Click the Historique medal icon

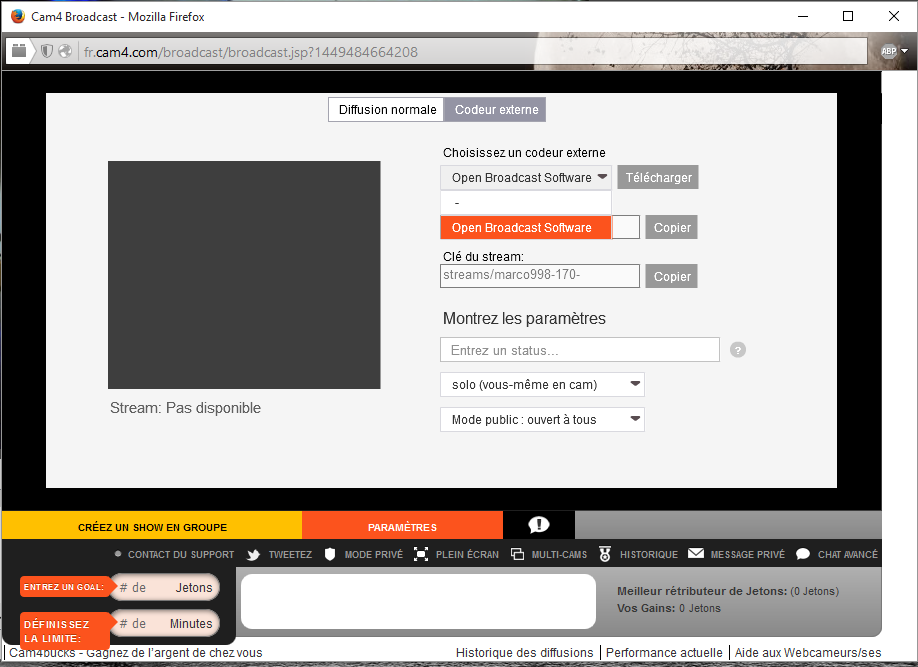605,554
